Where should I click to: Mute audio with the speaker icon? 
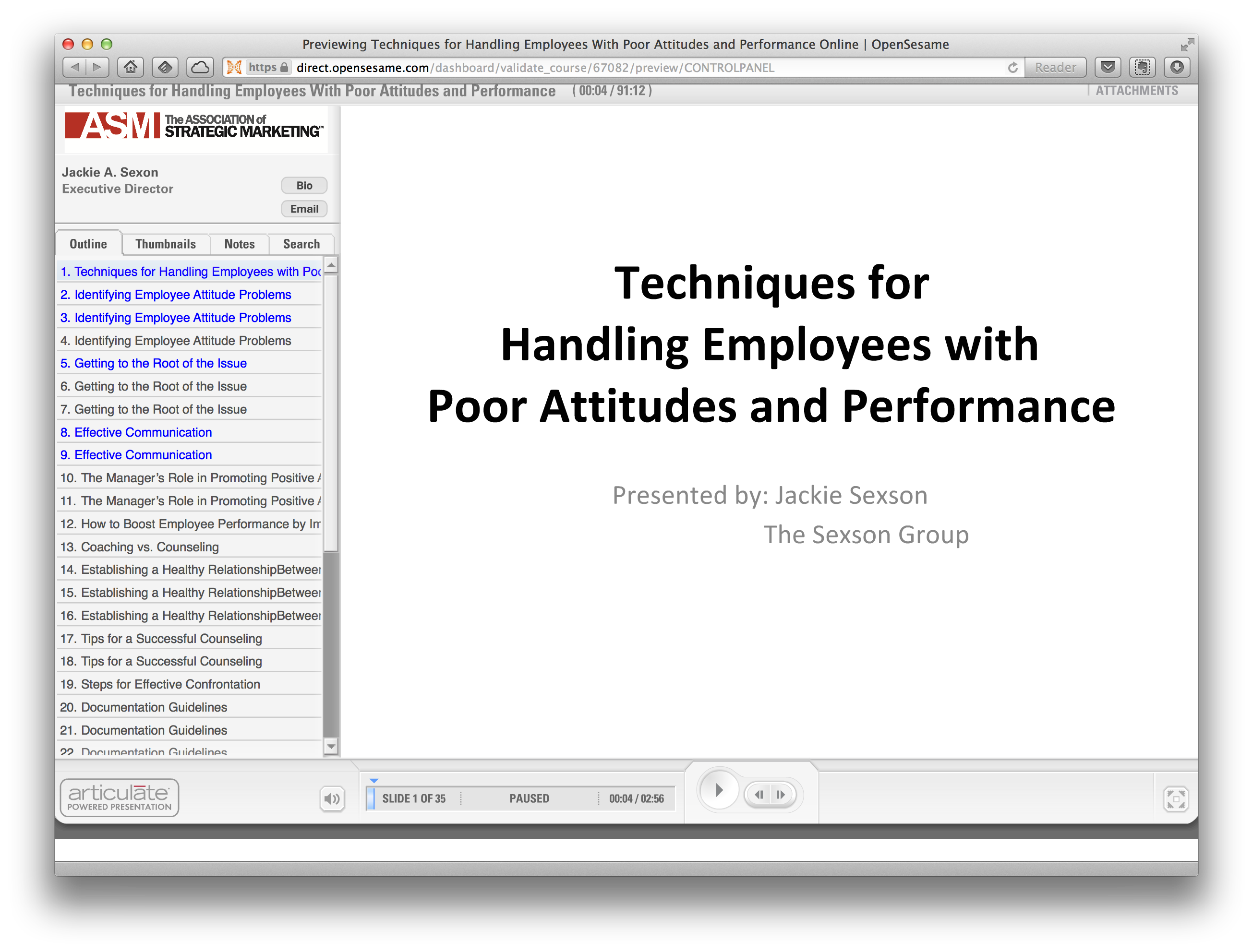332,799
